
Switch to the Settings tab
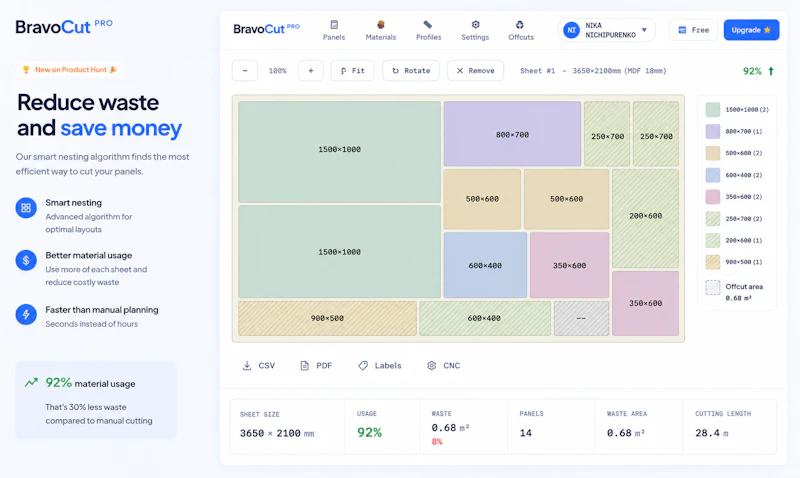[475, 31]
